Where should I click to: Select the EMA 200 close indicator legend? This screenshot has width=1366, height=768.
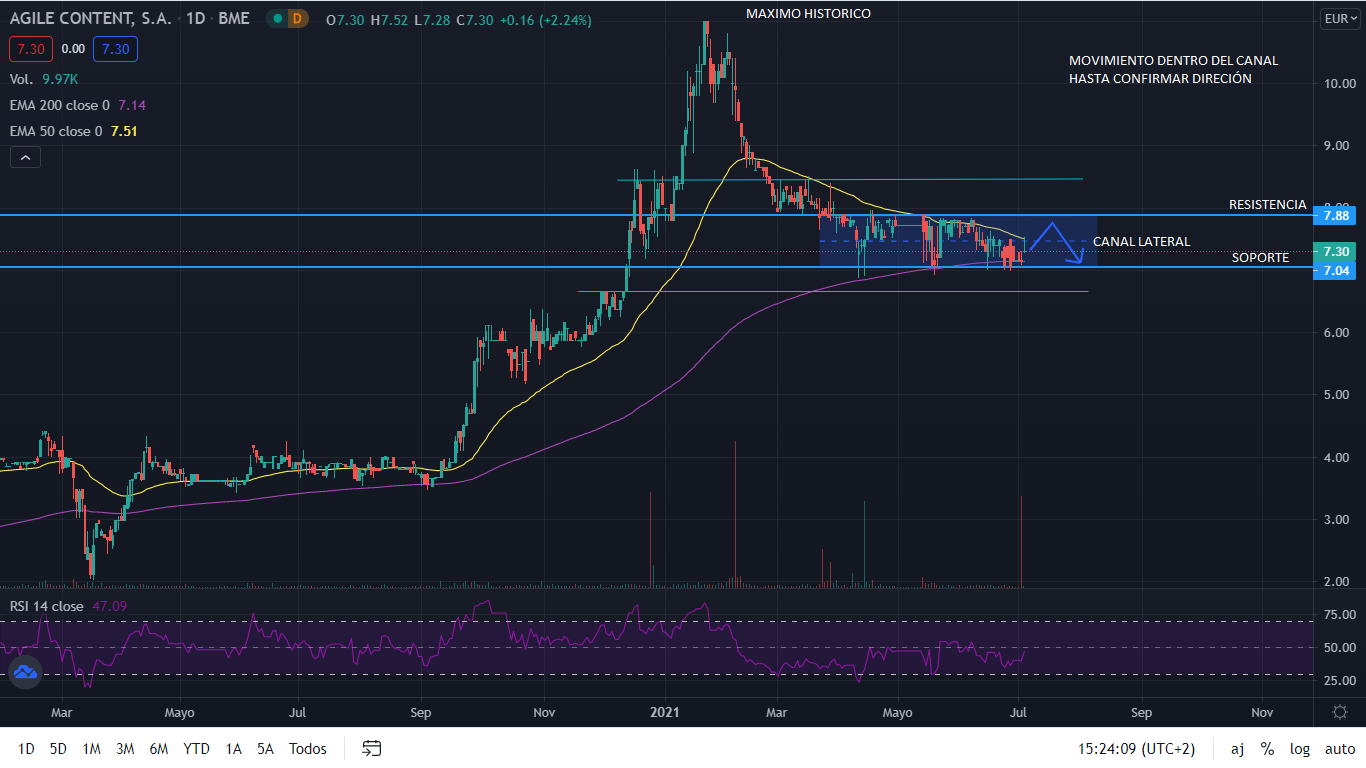coord(60,105)
